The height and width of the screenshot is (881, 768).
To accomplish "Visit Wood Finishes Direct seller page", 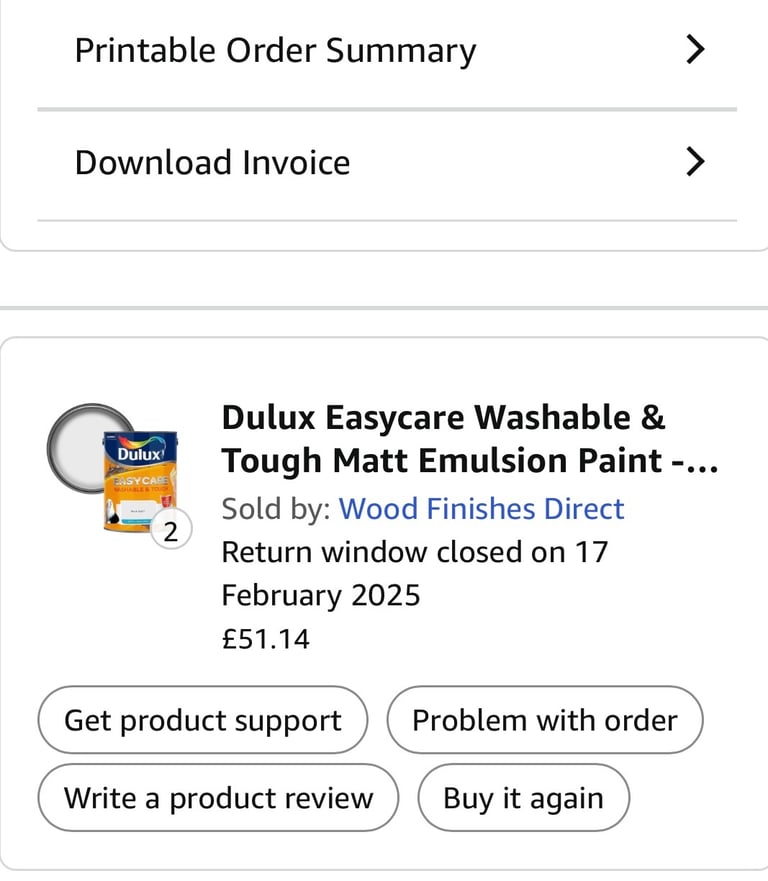I will tap(481, 508).
